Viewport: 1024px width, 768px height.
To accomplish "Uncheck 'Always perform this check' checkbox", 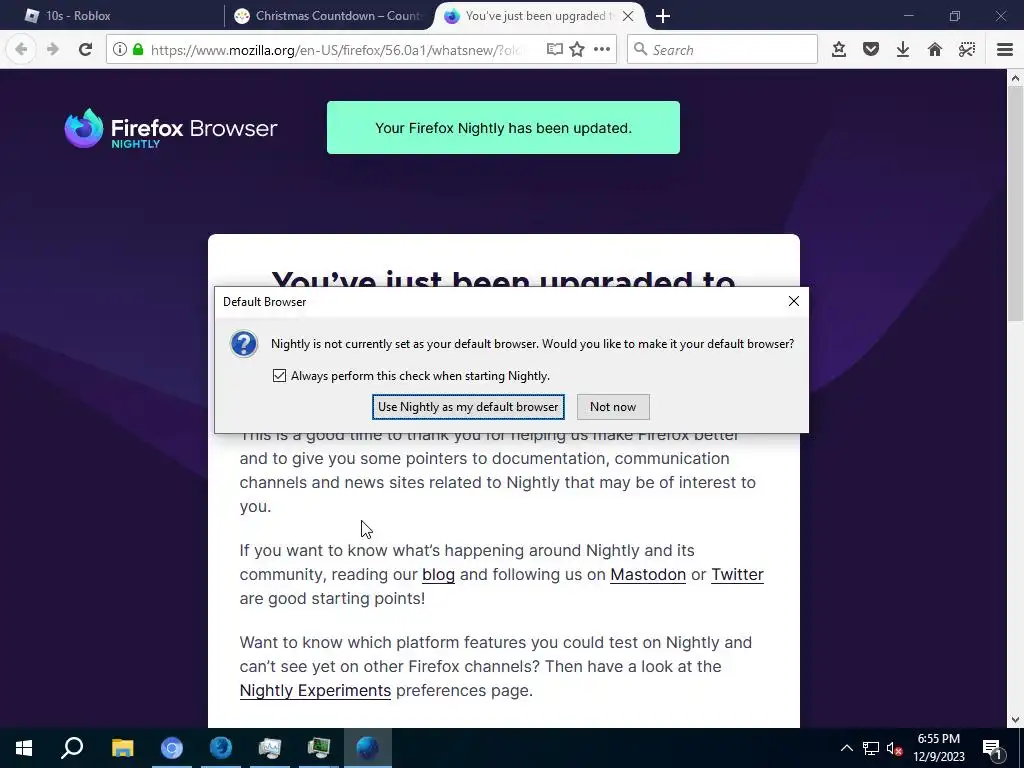I will pos(280,376).
